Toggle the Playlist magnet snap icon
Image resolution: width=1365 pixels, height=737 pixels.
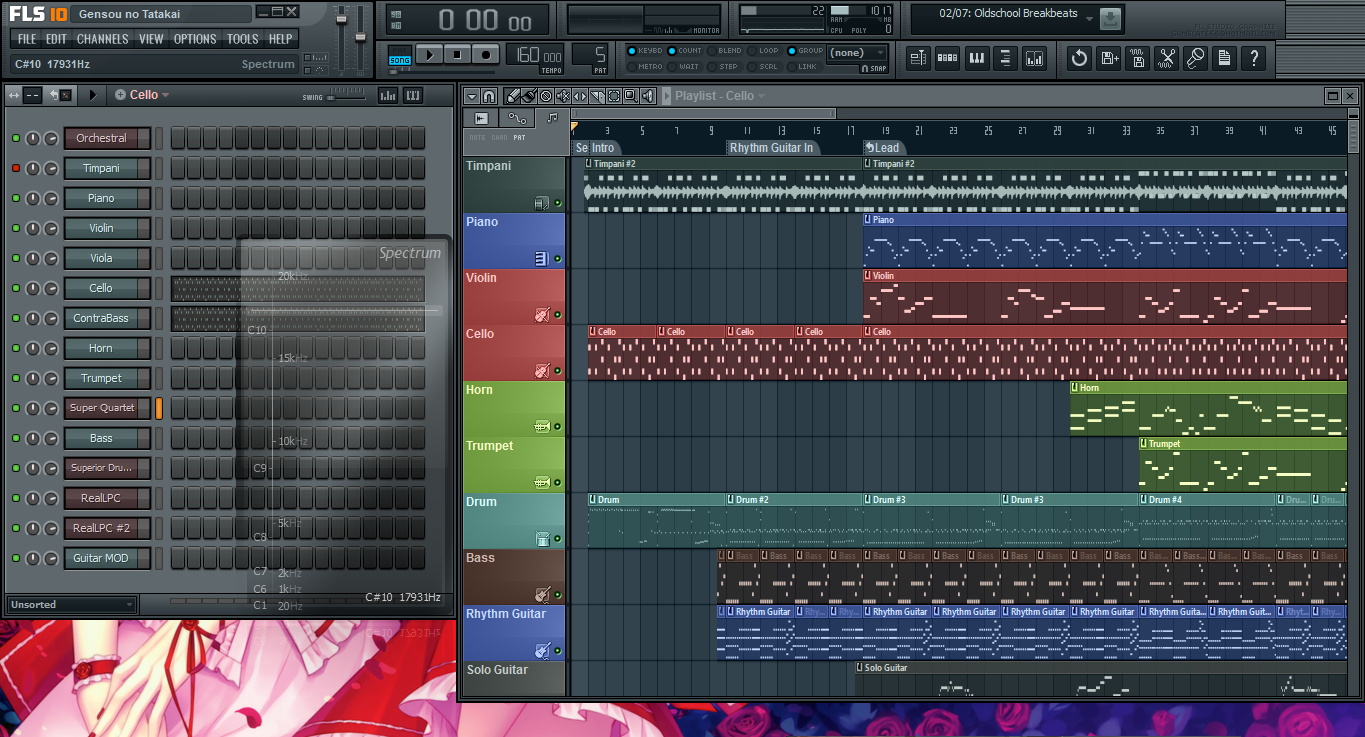489,96
